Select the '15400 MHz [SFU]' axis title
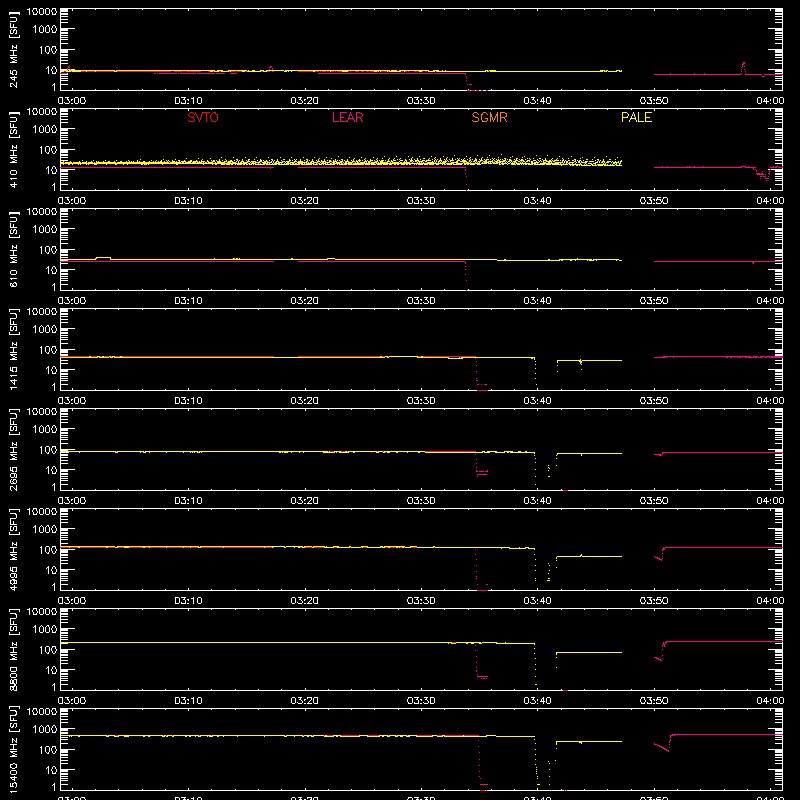 (x=14, y=750)
